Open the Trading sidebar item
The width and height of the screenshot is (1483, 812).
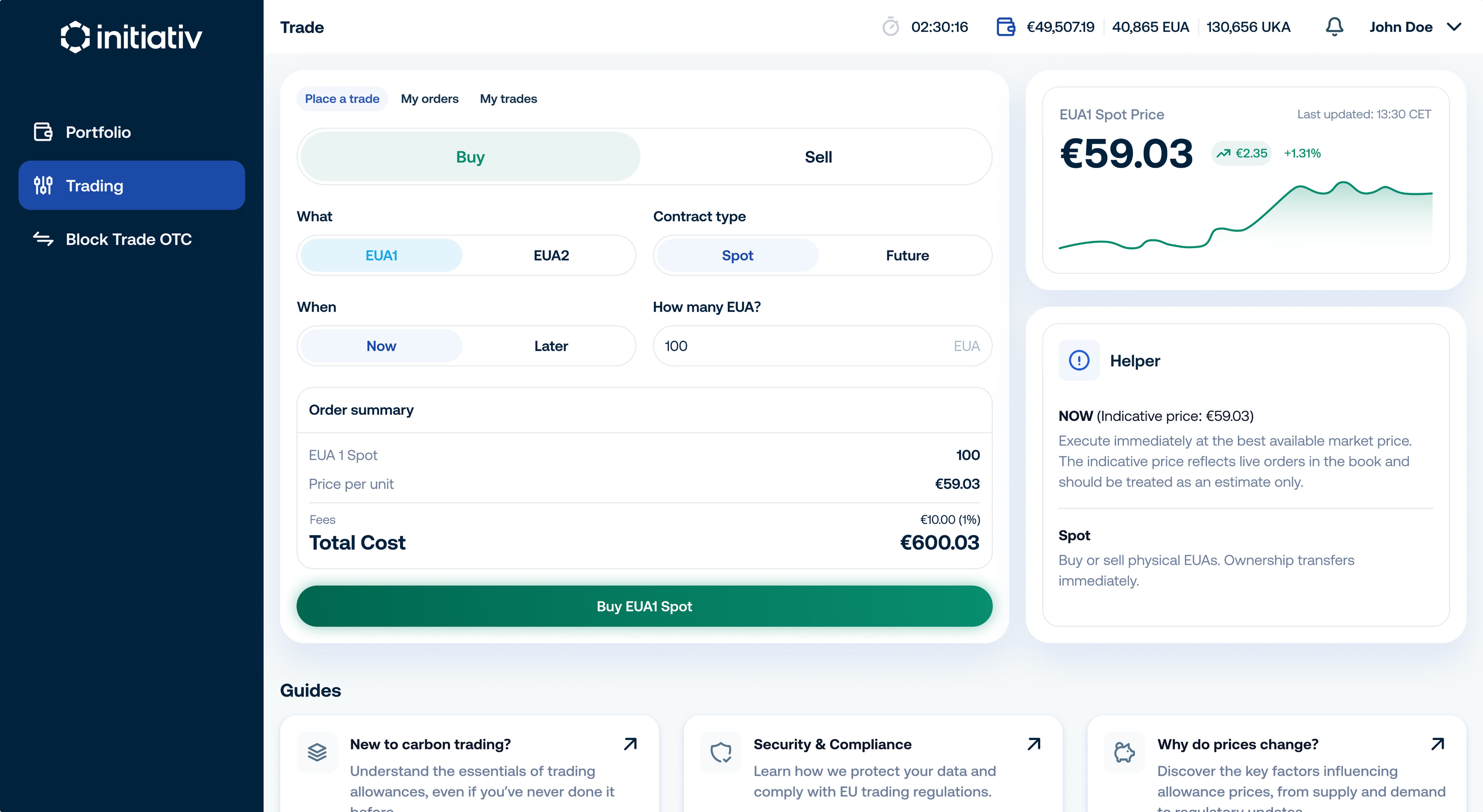[x=132, y=185]
